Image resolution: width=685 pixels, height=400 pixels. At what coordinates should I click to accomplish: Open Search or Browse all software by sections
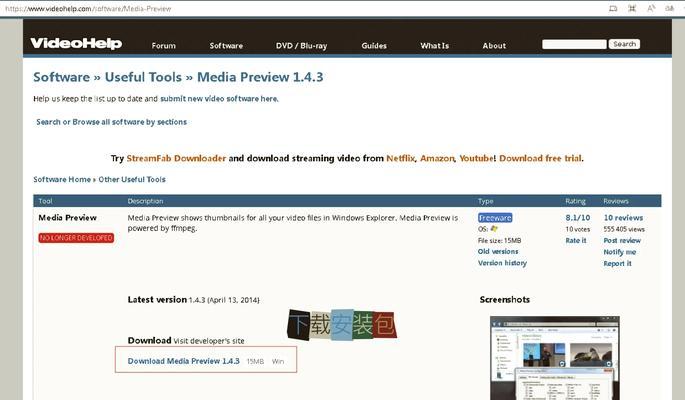pyautogui.click(x=111, y=122)
